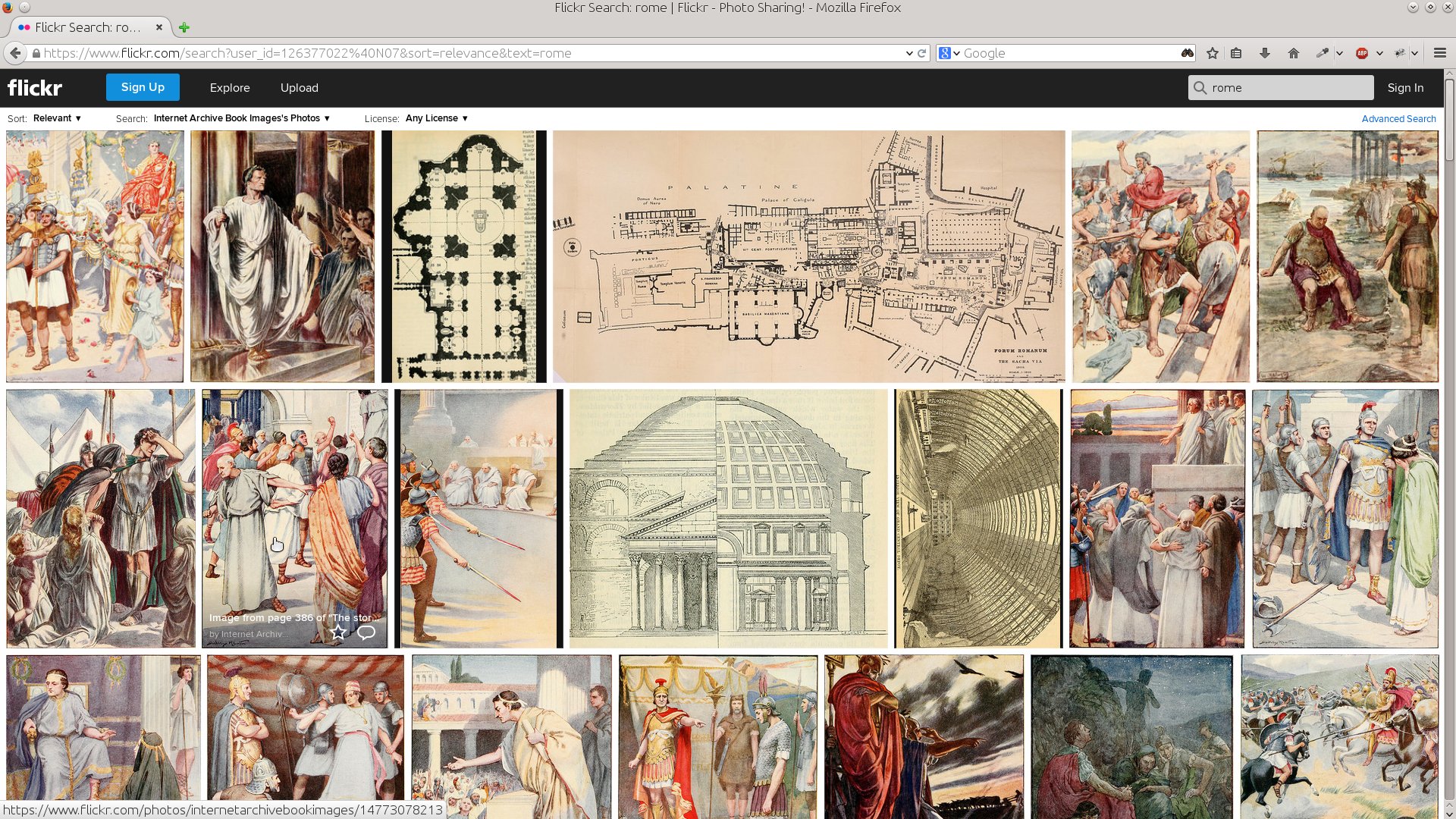The image size is (1456, 819).
Task: Show bookmarks list icon
Action: pos(1236,53)
